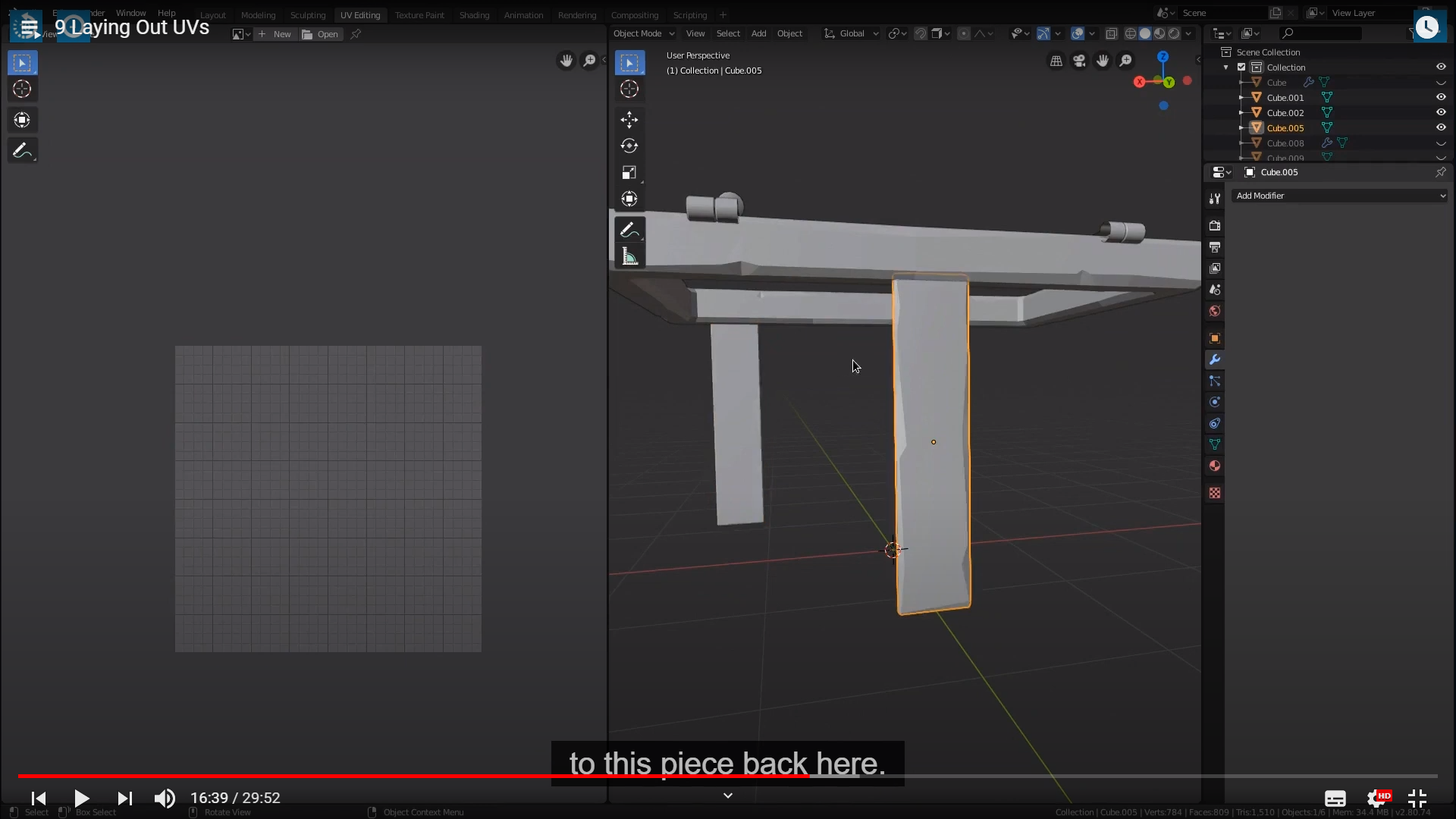This screenshot has width=1456, height=819.
Task: Toggle visibility of Cube.001 in outliner
Action: point(1441,97)
